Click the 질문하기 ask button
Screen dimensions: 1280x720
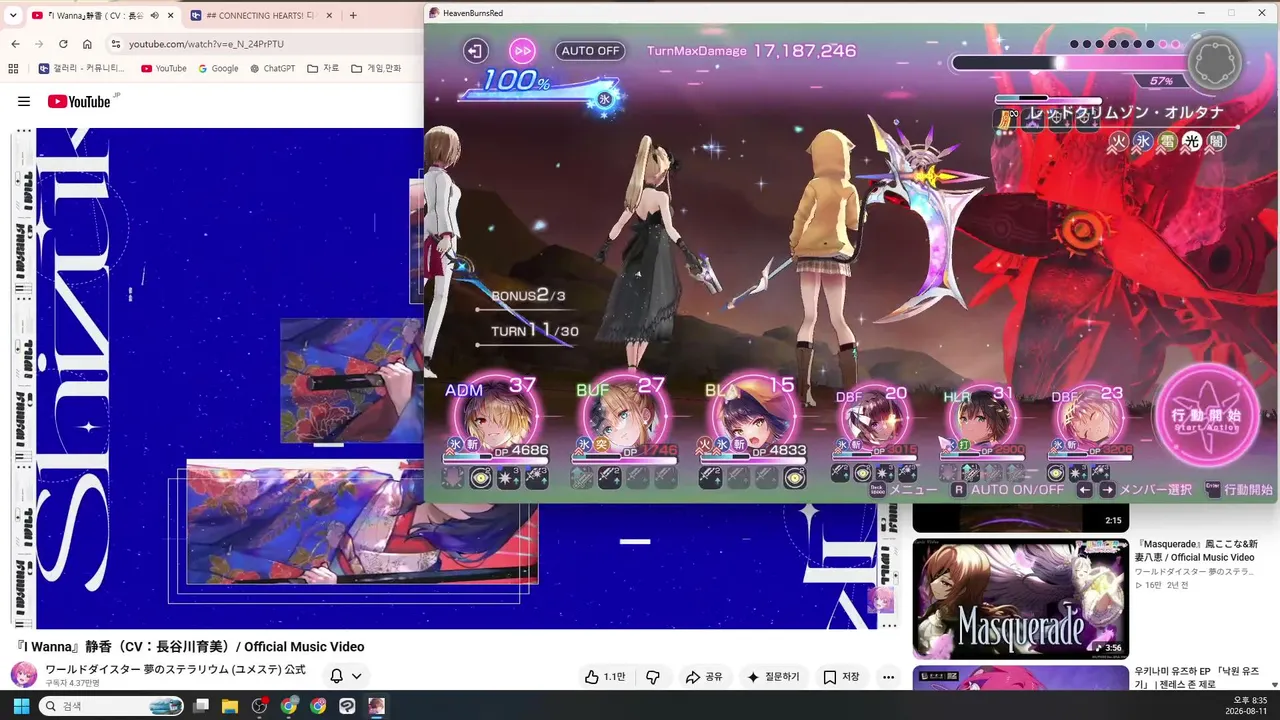773,677
